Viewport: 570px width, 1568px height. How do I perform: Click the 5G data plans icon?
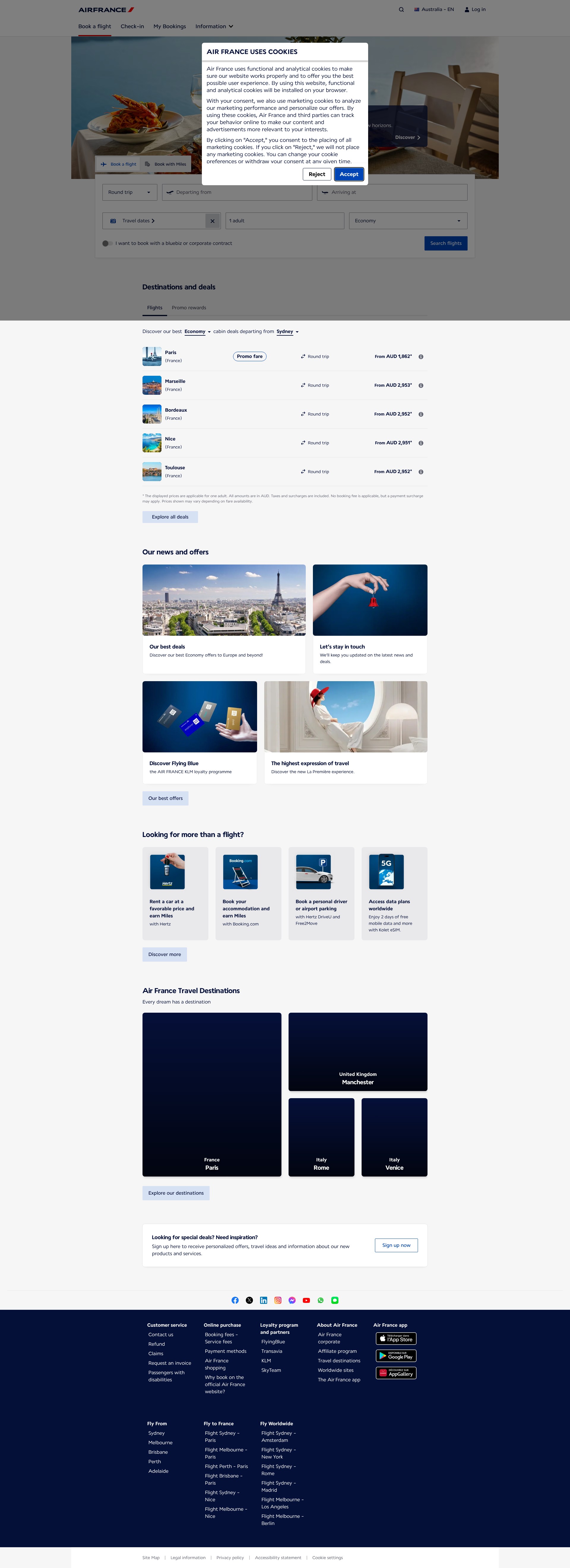[x=387, y=872]
